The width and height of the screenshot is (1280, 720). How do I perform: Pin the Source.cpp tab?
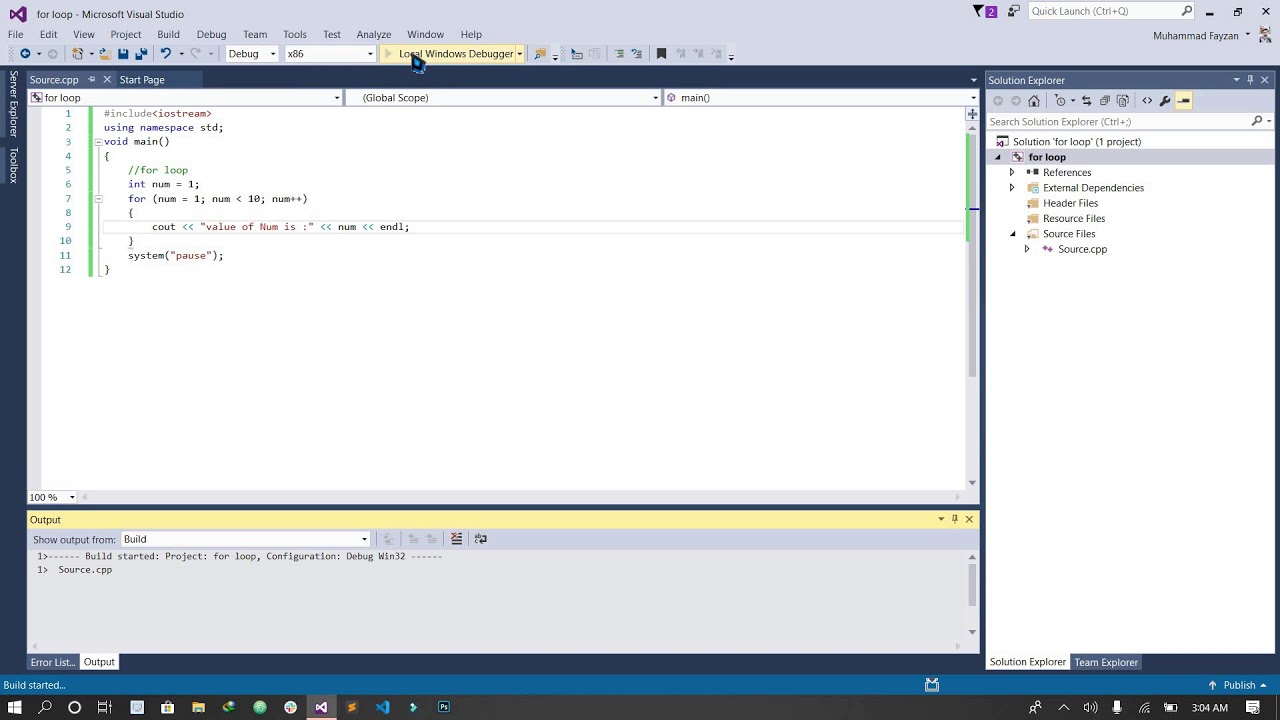[x=91, y=80]
